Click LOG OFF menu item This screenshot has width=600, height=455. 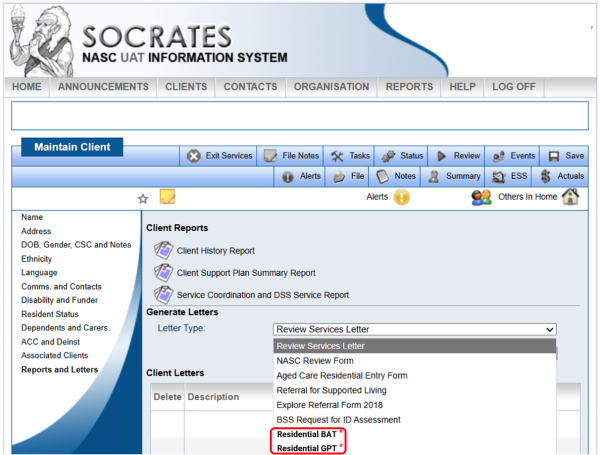point(514,87)
